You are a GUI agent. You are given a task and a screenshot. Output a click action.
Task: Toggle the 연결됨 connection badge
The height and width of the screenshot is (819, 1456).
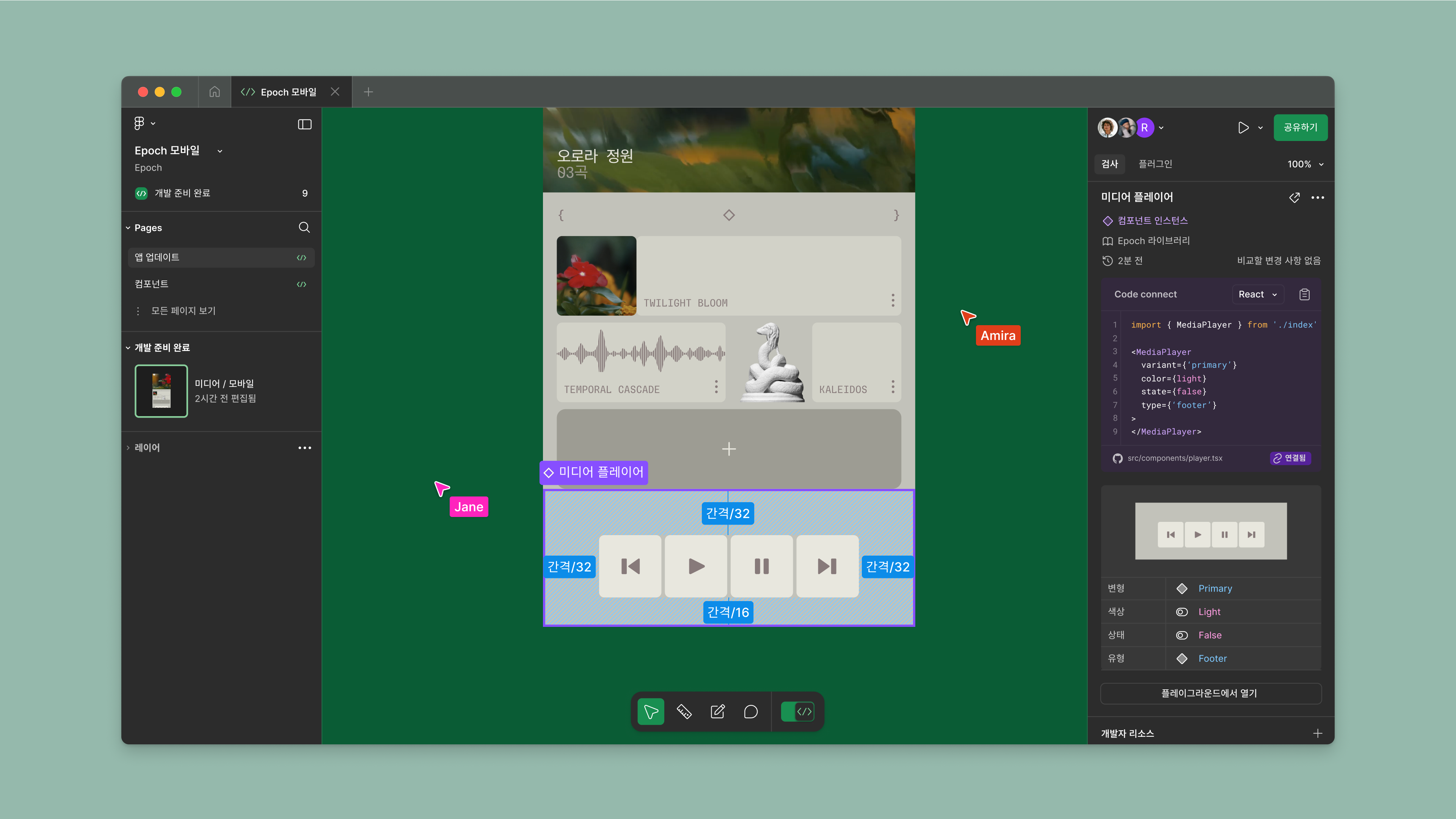(1290, 458)
